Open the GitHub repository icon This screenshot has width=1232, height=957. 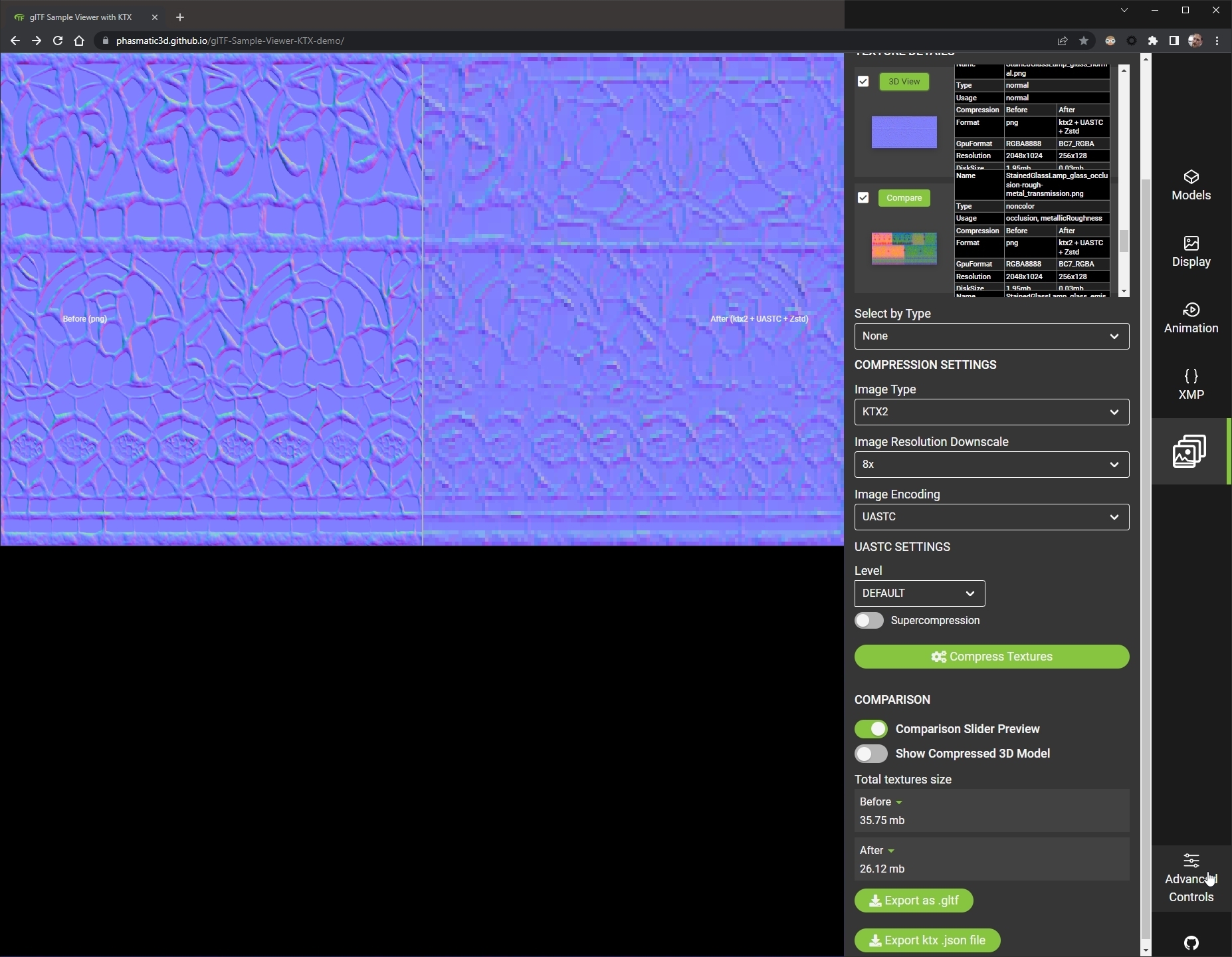click(1190, 942)
